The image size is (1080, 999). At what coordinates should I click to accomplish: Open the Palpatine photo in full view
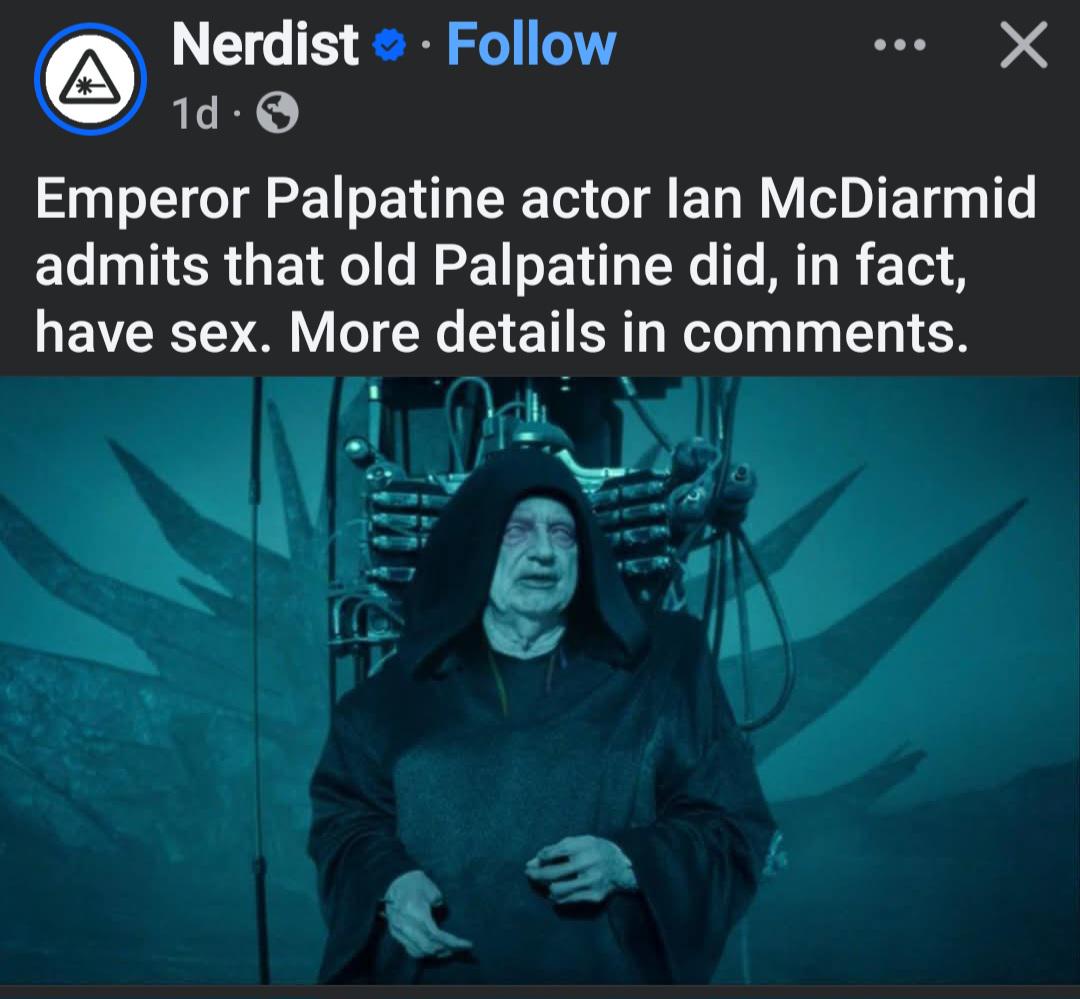[540, 680]
